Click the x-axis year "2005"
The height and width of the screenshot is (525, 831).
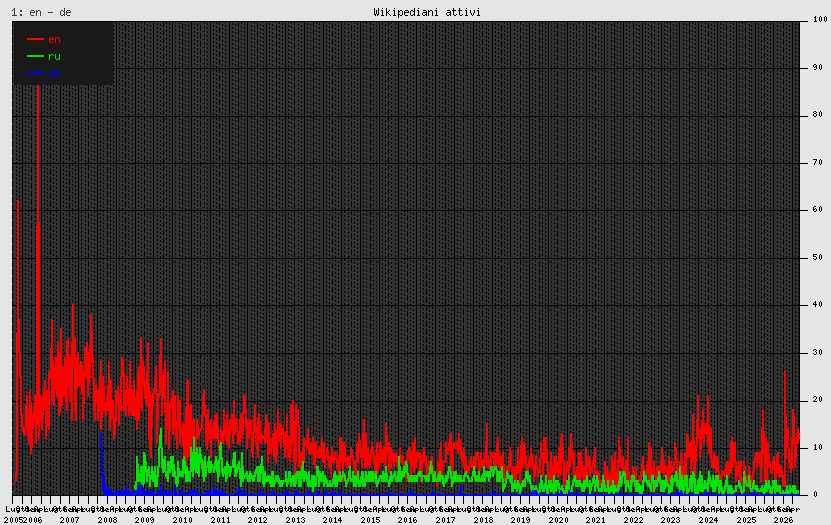click(13, 520)
